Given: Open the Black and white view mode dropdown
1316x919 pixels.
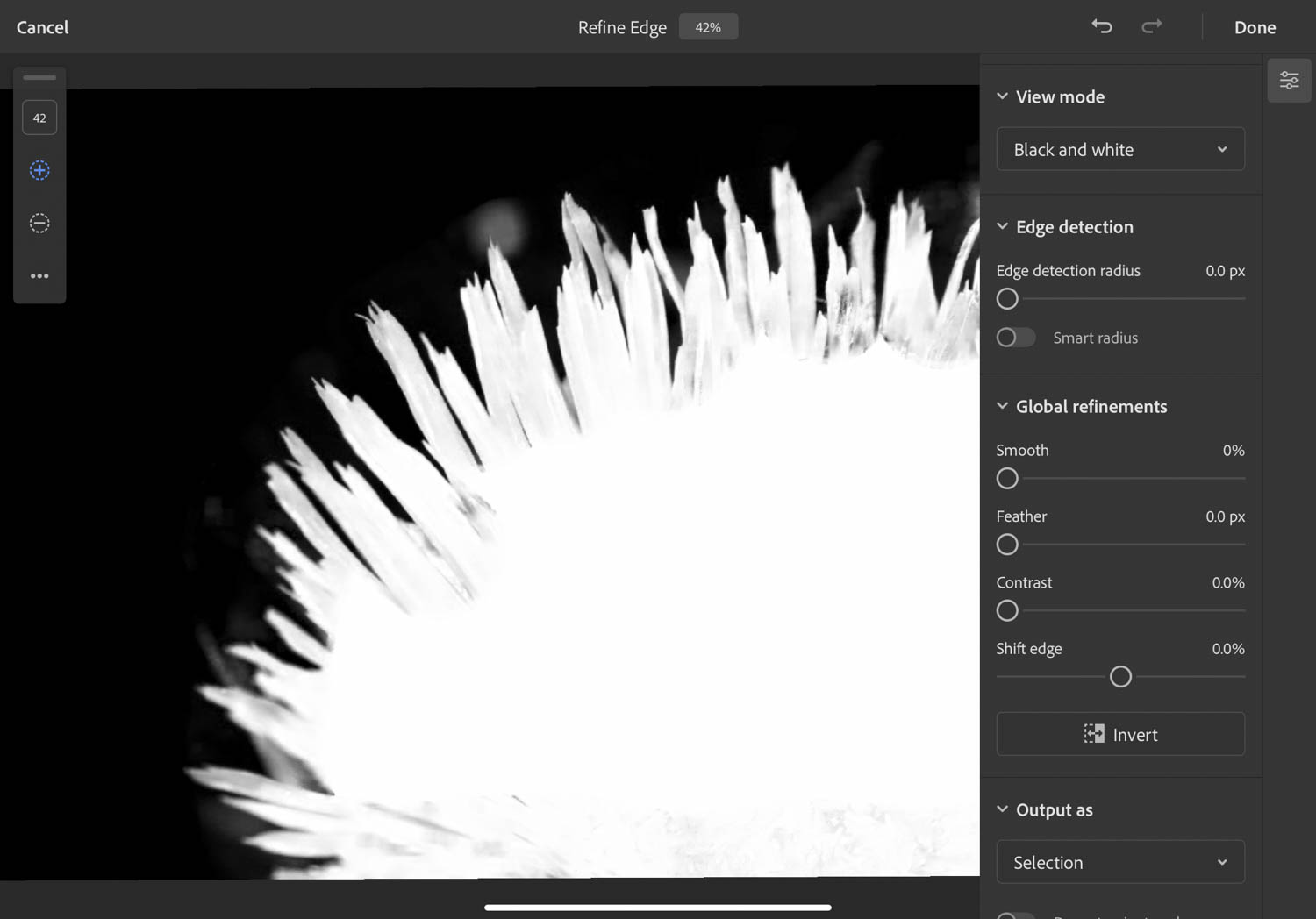Looking at the screenshot, I should 1120,149.
